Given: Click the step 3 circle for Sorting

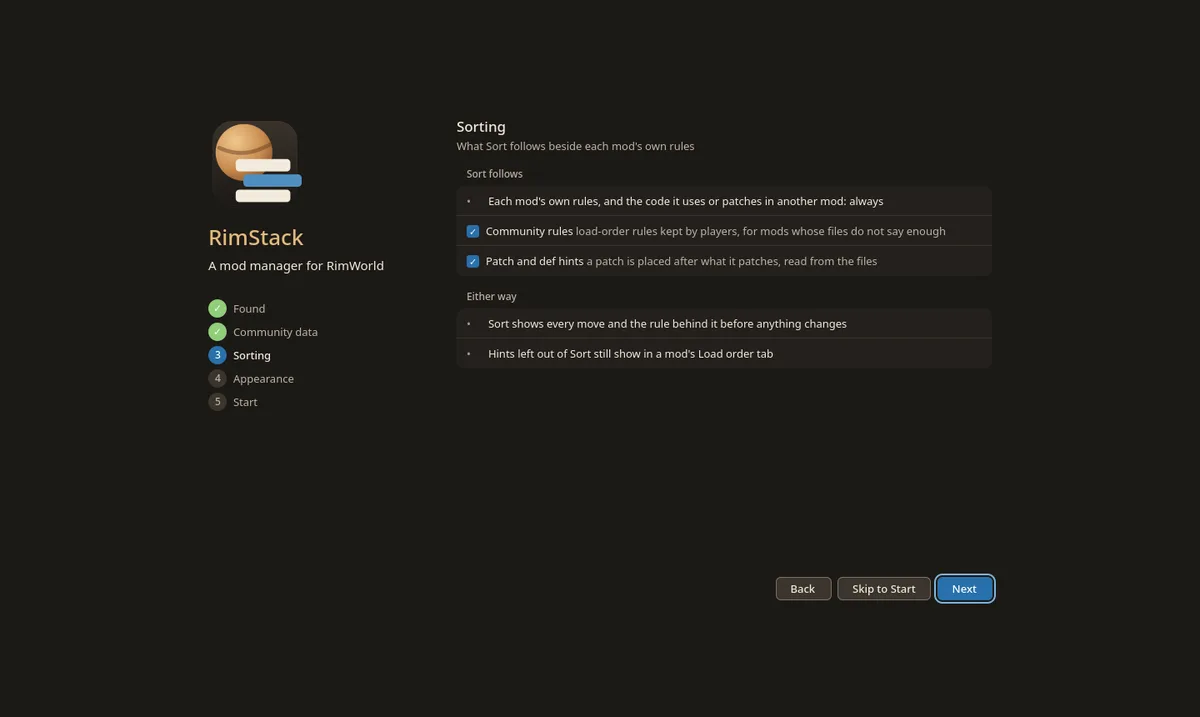Looking at the screenshot, I should pyautogui.click(x=217, y=355).
